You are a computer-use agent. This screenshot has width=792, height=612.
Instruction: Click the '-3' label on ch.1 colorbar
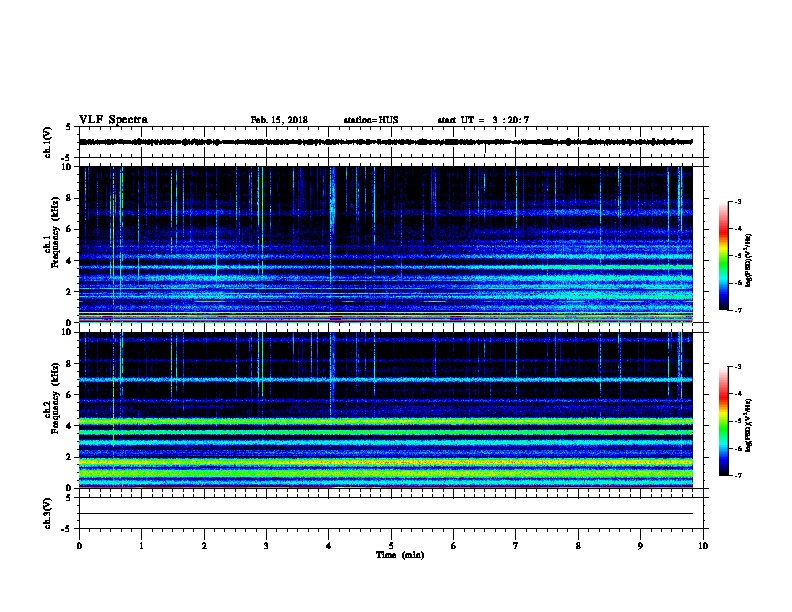click(x=737, y=201)
